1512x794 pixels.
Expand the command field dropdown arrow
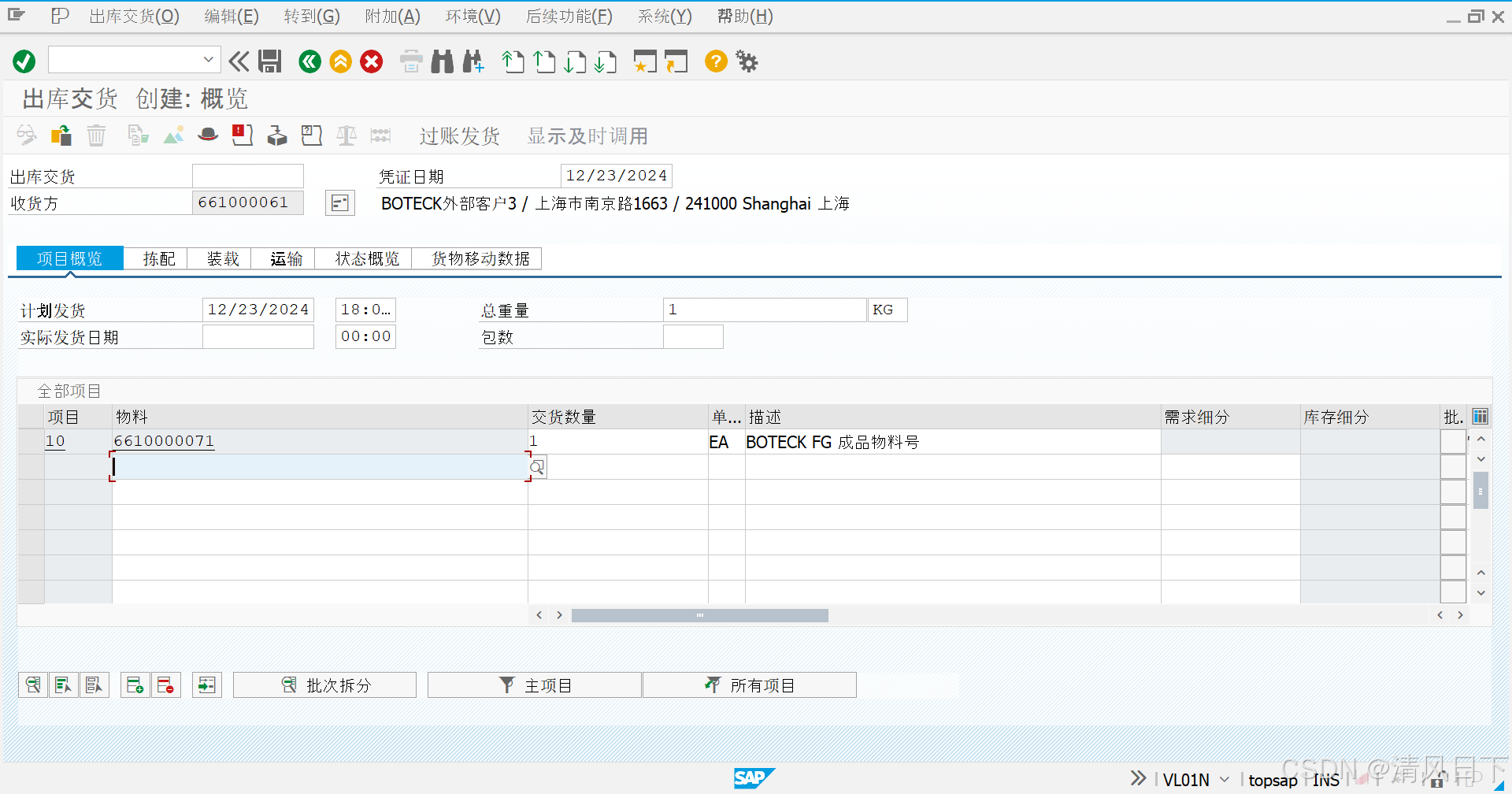[x=208, y=60]
